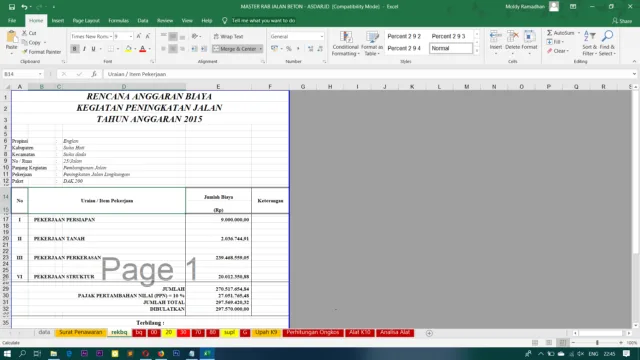Image resolution: width=640 pixels, height=360 pixels.
Task: Toggle Underline formatting
Action: pyautogui.click(x=93, y=49)
